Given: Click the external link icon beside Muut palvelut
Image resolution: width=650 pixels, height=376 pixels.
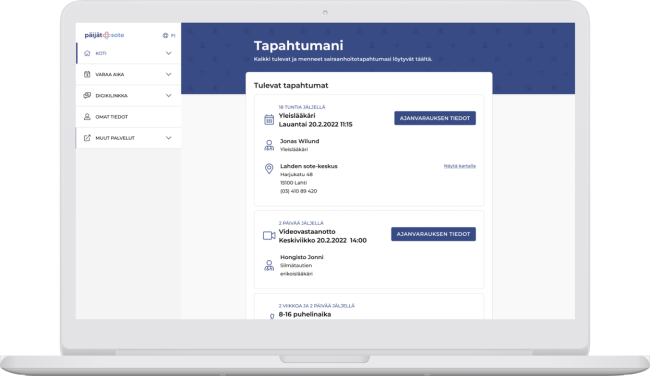Looking at the screenshot, I should [x=87, y=138].
